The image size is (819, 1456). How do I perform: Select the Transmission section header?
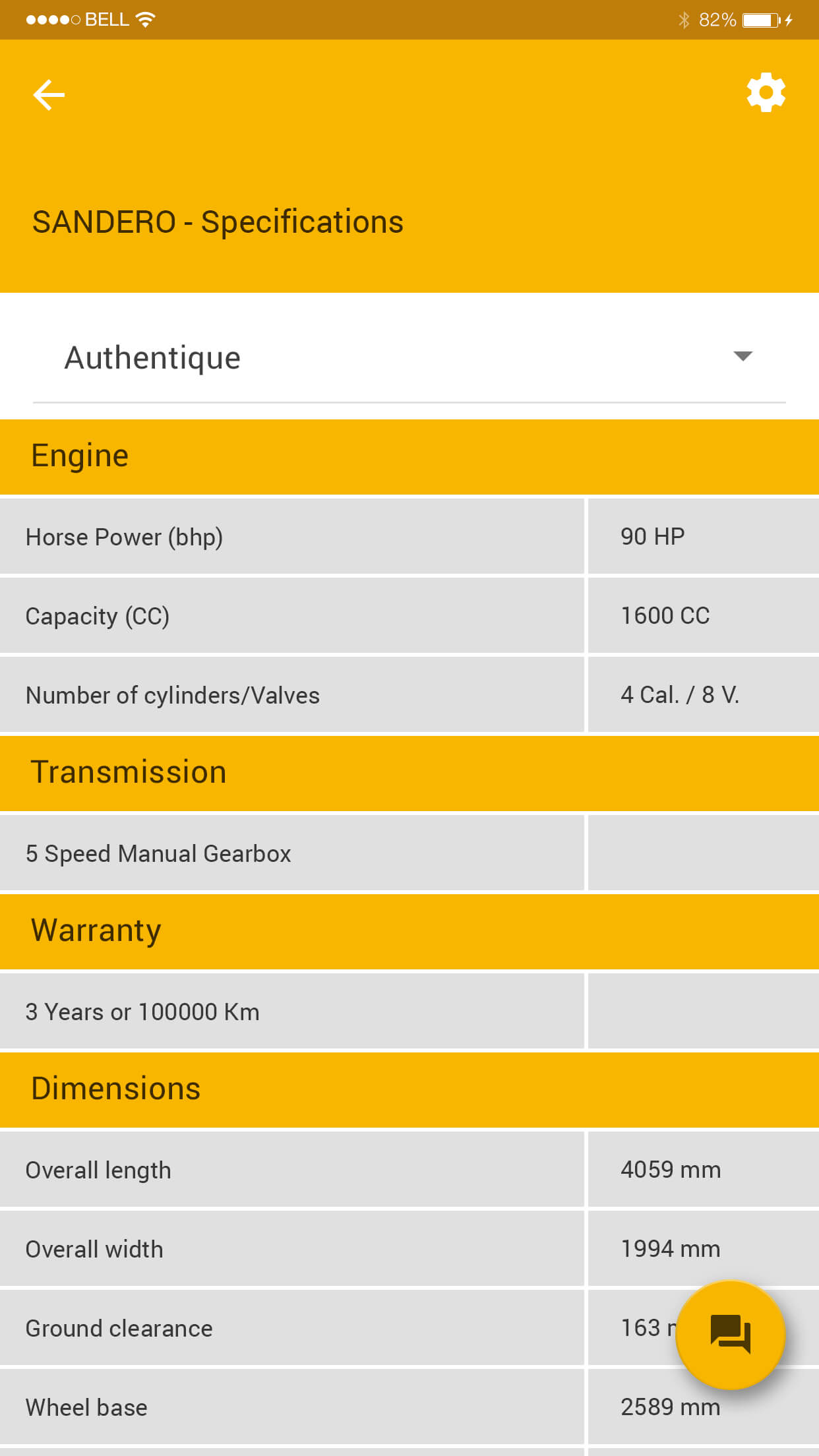pyautogui.click(x=409, y=773)
